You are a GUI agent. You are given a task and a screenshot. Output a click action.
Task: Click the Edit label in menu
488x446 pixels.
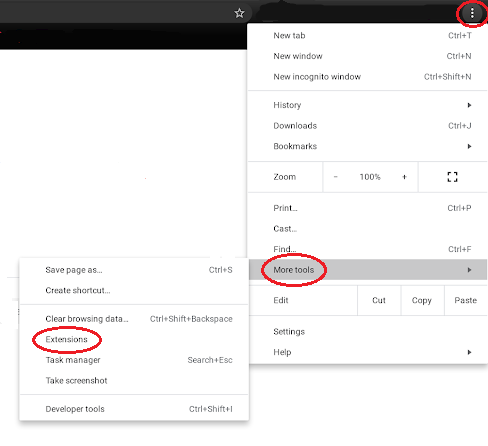(x=281, y=300)
